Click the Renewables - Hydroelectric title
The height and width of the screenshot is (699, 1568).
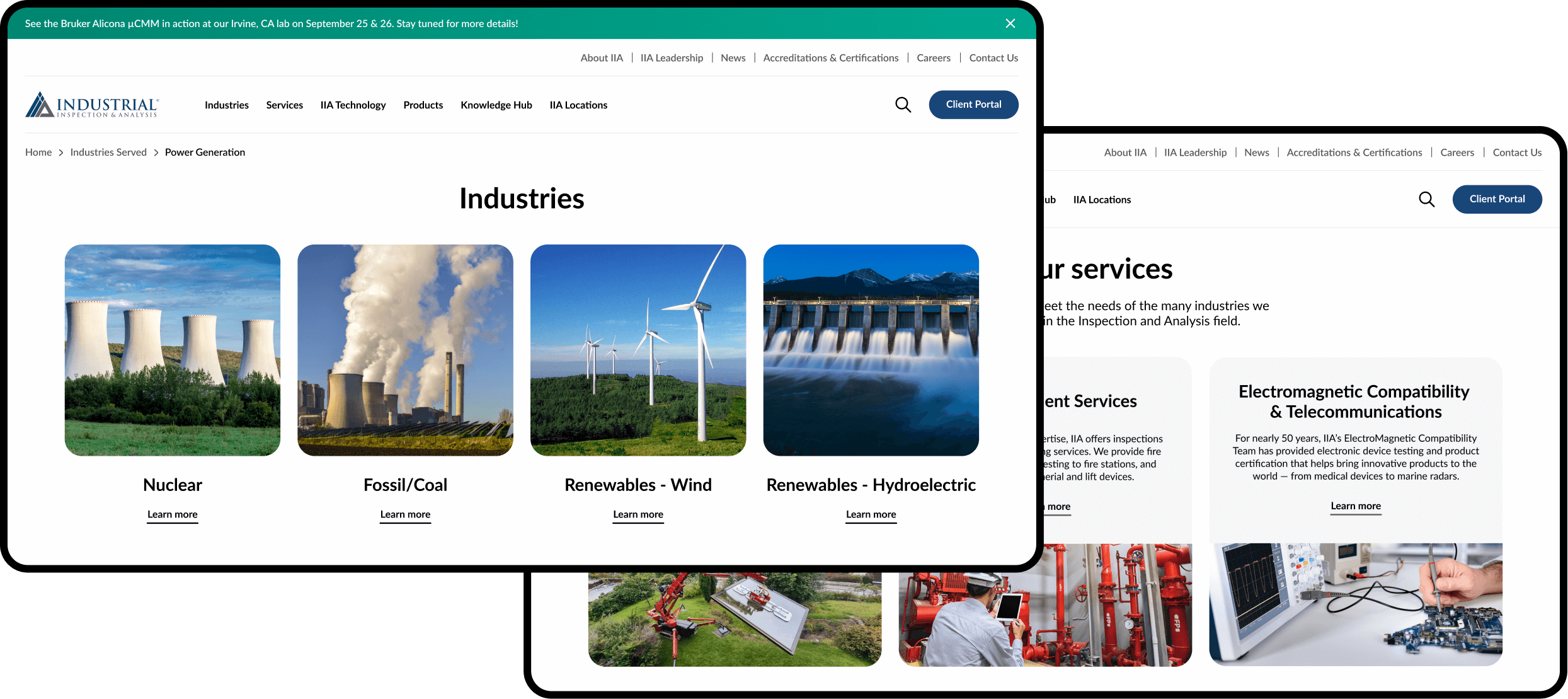(x=871, y=485)
